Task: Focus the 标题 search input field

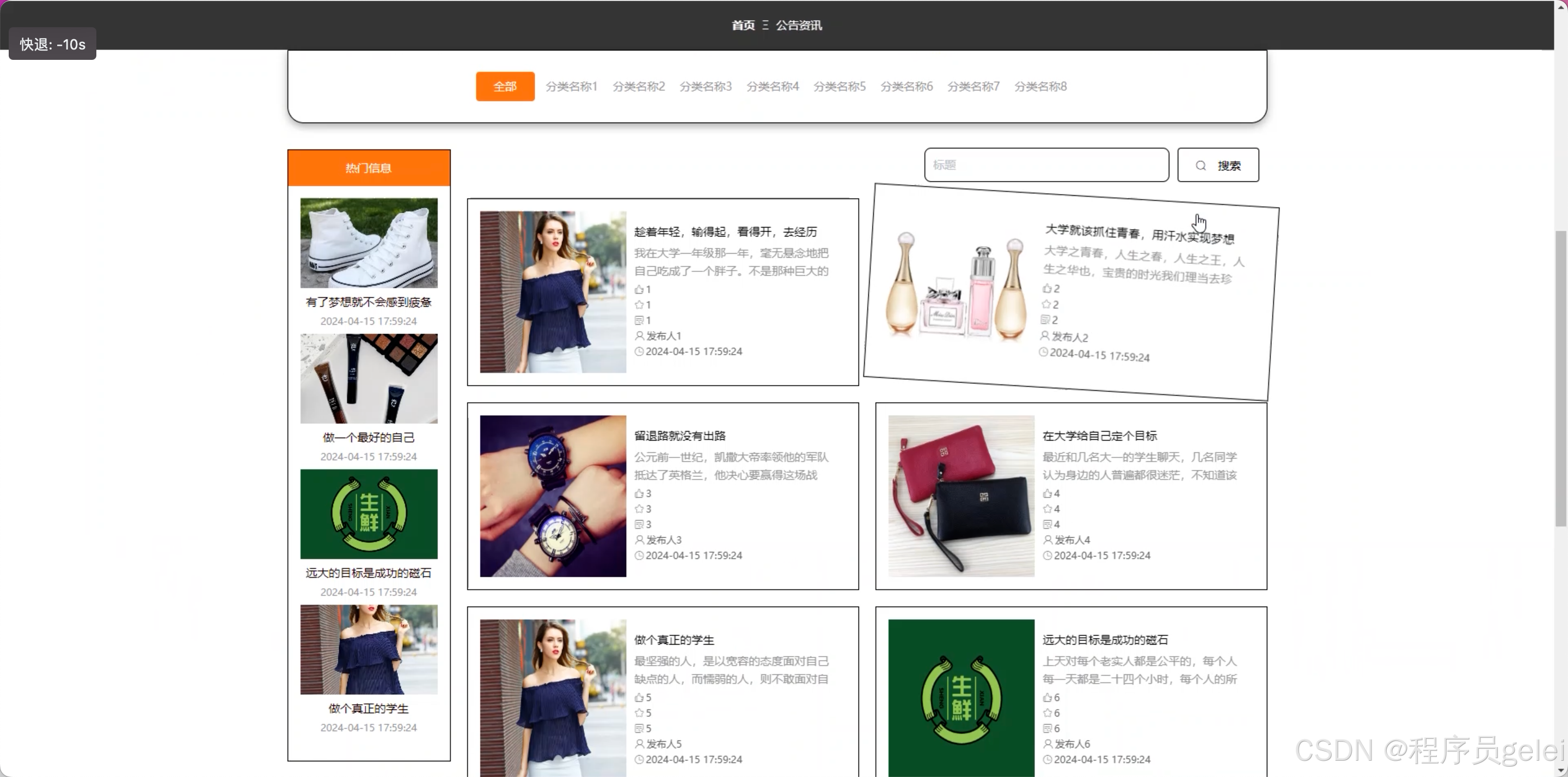Action: click(1046, 165)
